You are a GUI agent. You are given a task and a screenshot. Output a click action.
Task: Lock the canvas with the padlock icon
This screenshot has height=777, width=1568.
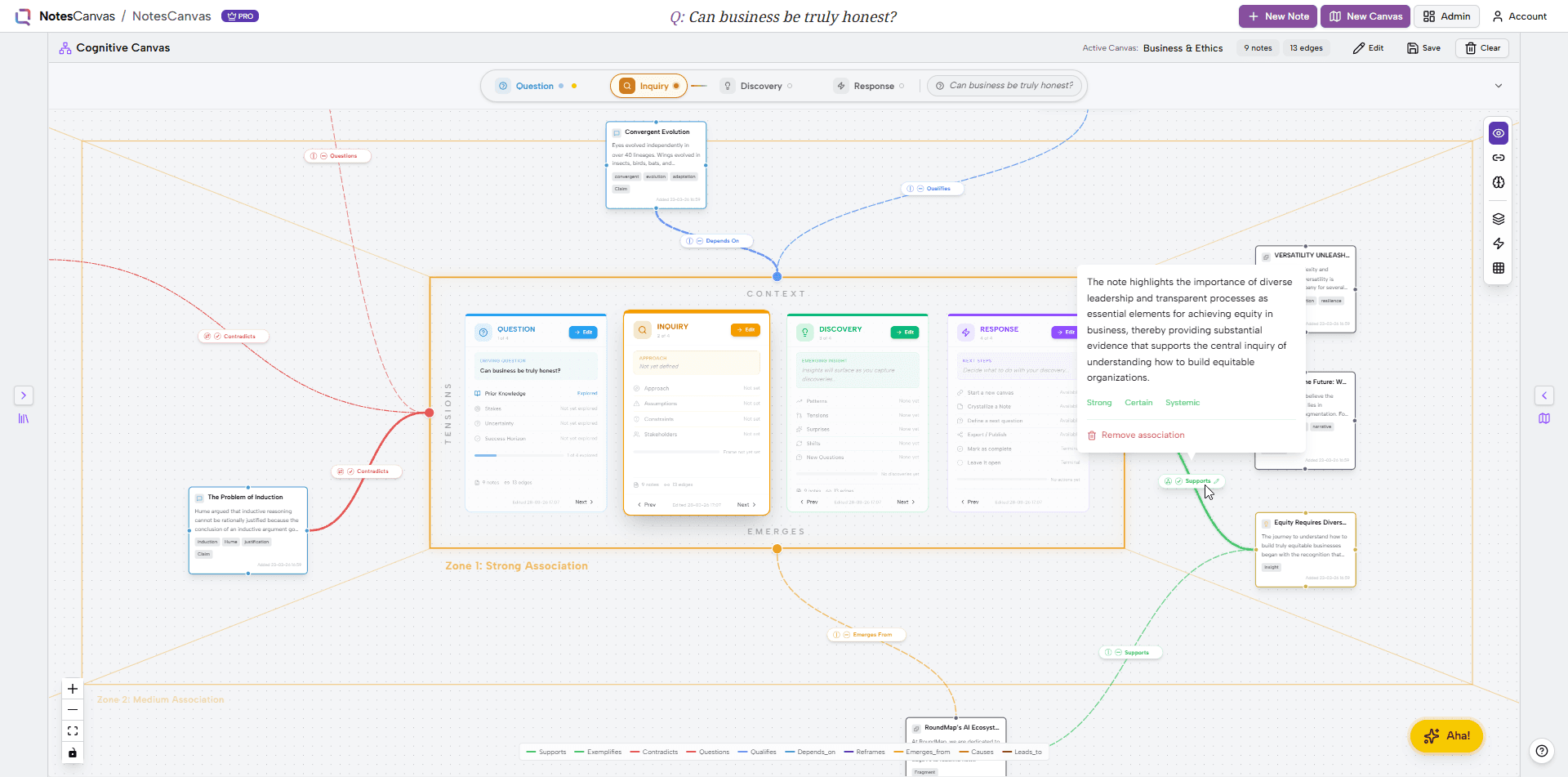point(72,752)
